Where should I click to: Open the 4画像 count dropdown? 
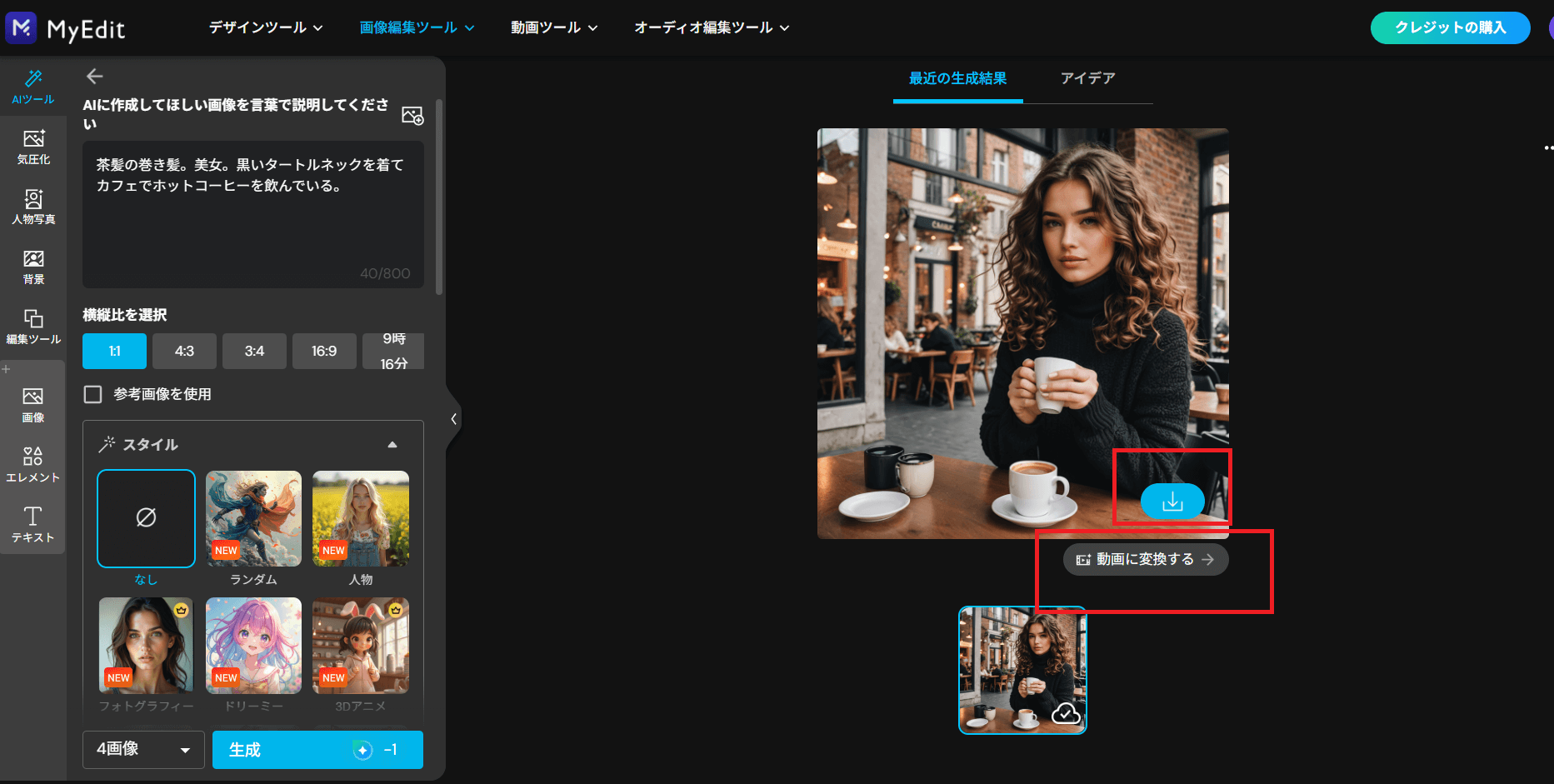(143, 749)
